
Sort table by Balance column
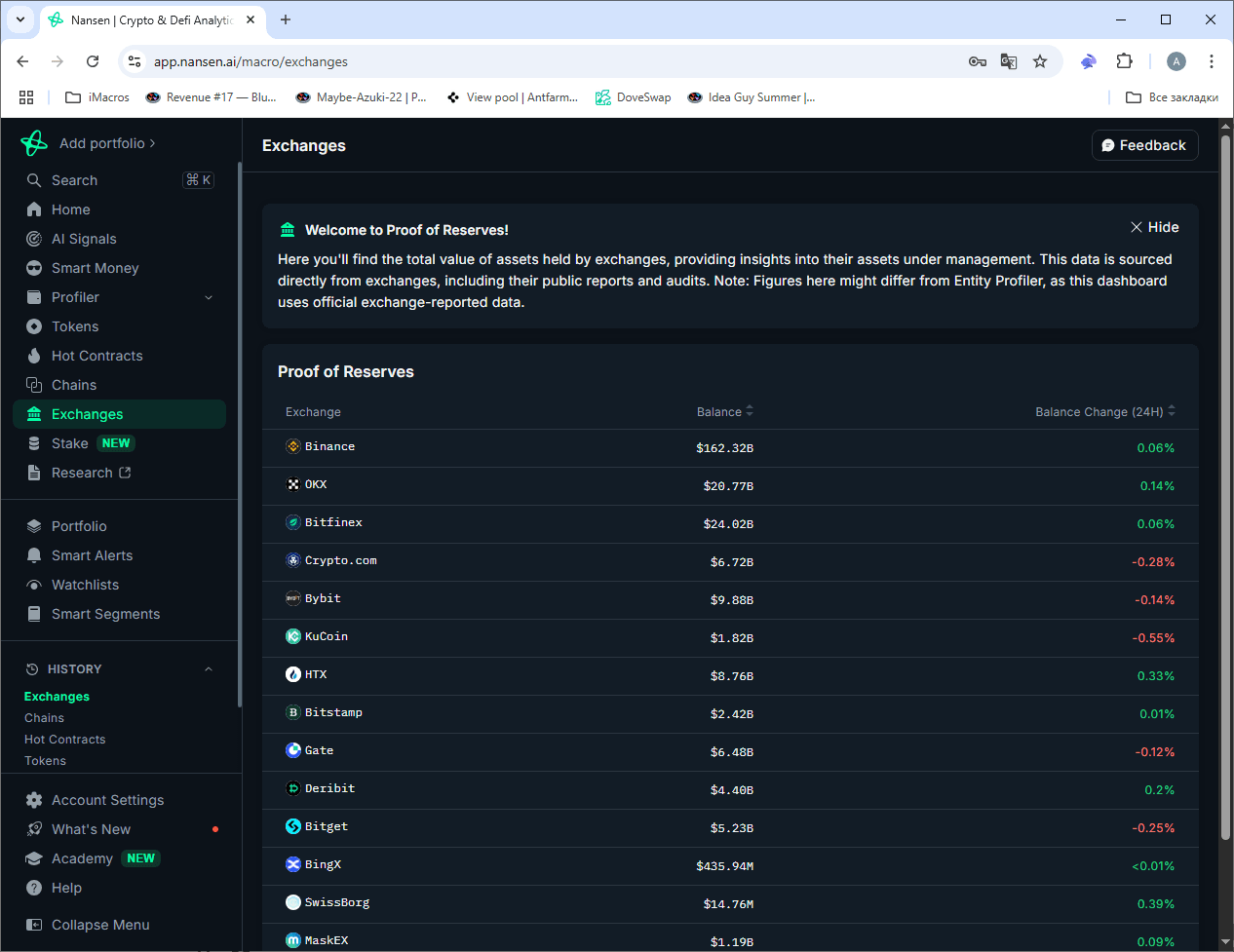pyautogui.click(x=725, y=412)
